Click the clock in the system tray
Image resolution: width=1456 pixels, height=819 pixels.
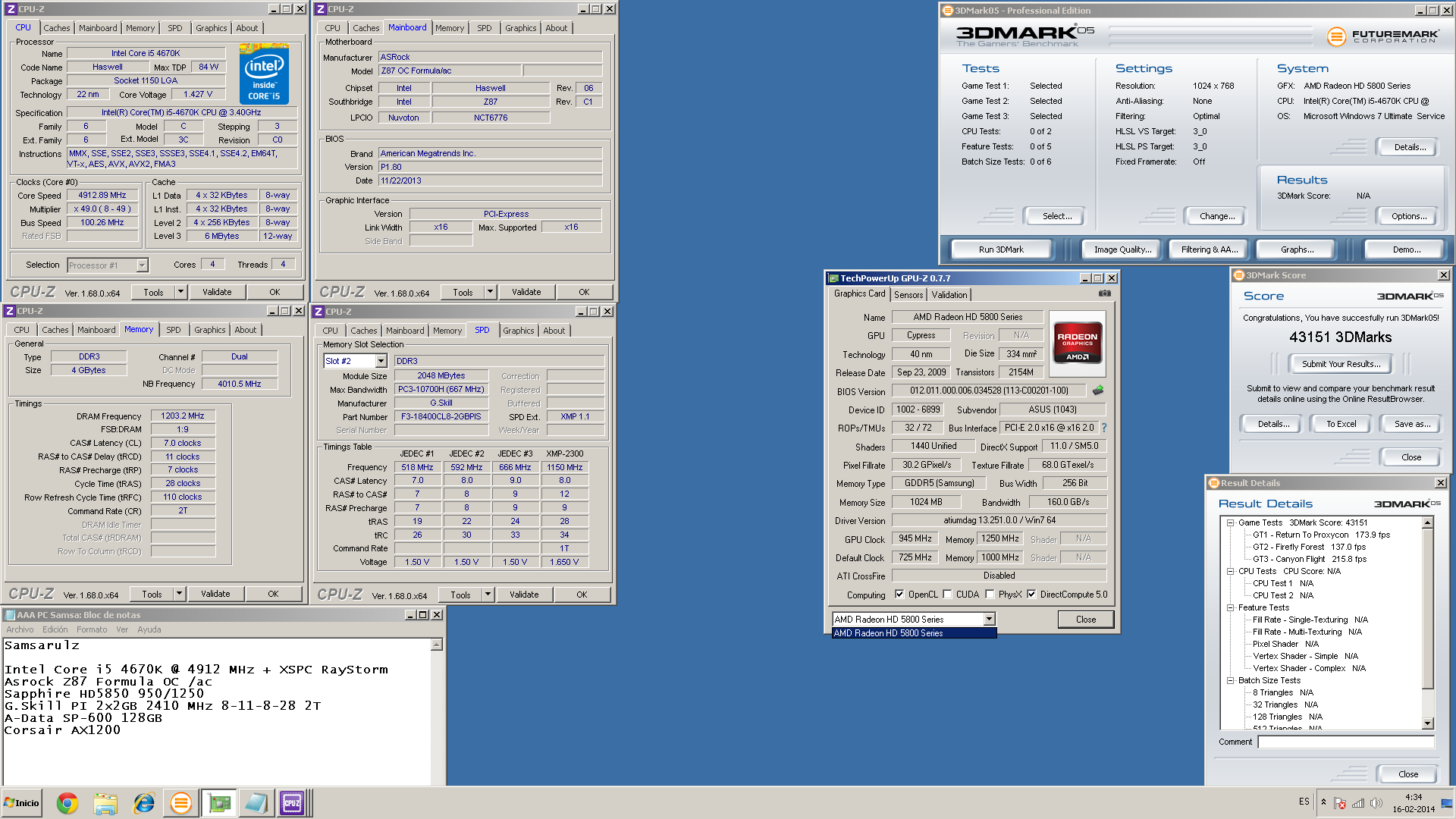click(x=1413, y=803)
